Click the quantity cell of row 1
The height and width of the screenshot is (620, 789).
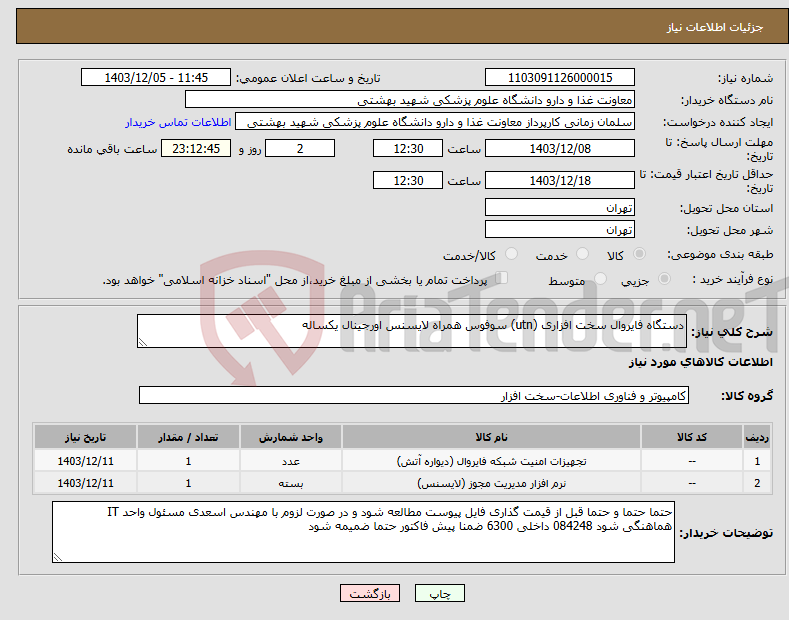[x=188, y=461]
